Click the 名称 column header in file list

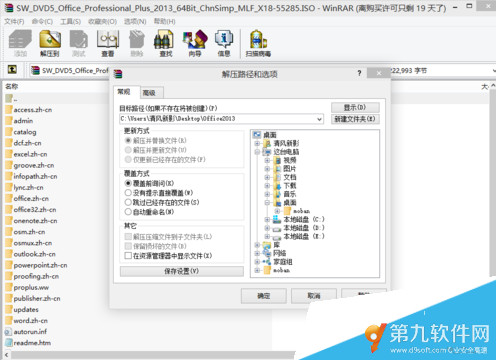coord(12,87)
